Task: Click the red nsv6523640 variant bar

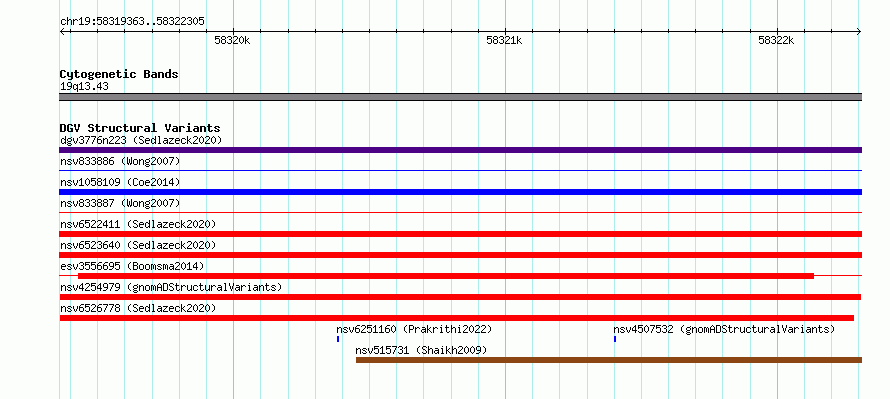Action: click(x=460, y=255)
